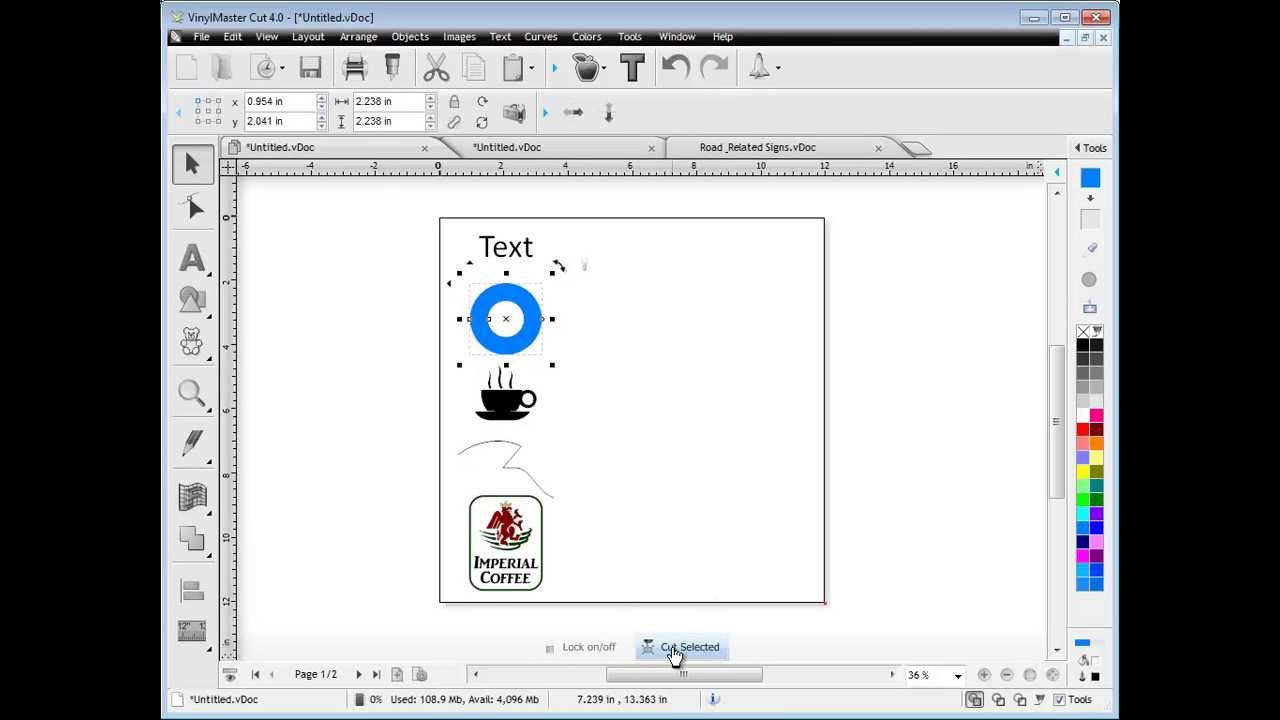Click the Redo arrow

tap(714, 68)
